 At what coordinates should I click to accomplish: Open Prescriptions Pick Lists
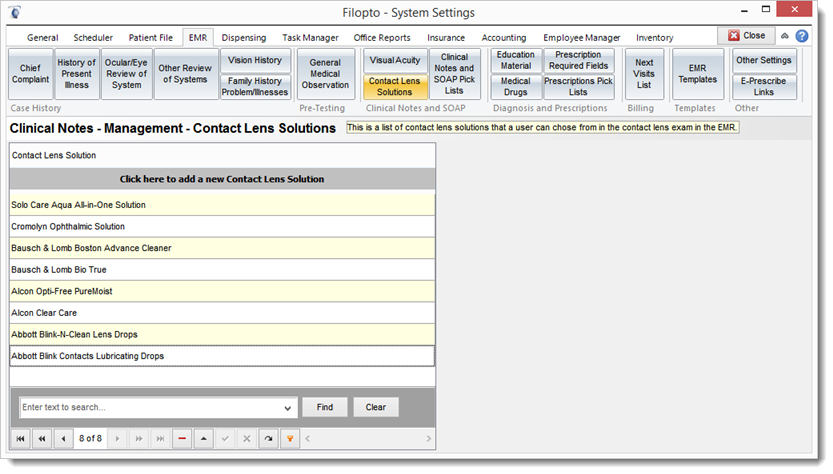579,87
